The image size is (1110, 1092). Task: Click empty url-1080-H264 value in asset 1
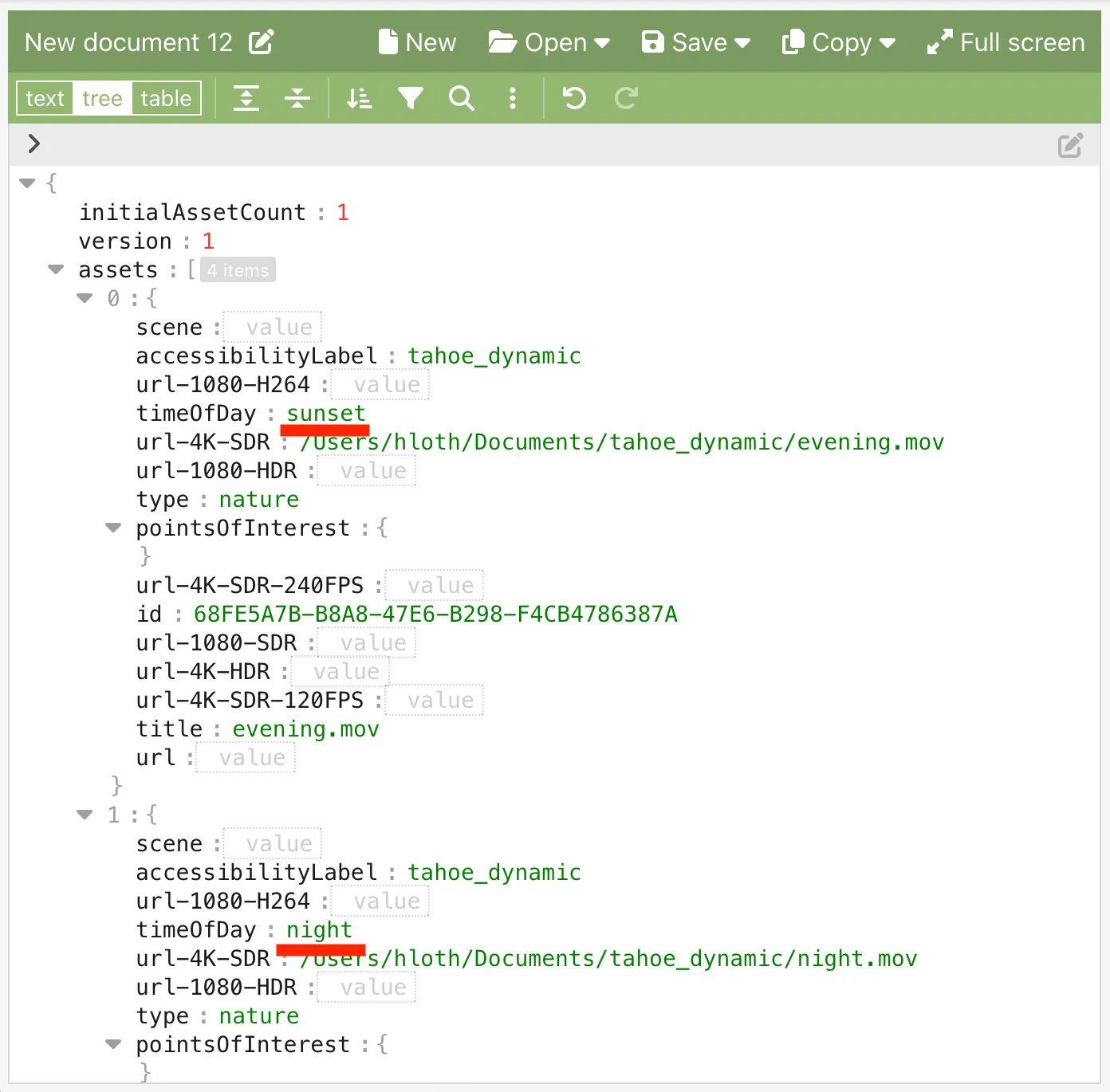[380, 901]
